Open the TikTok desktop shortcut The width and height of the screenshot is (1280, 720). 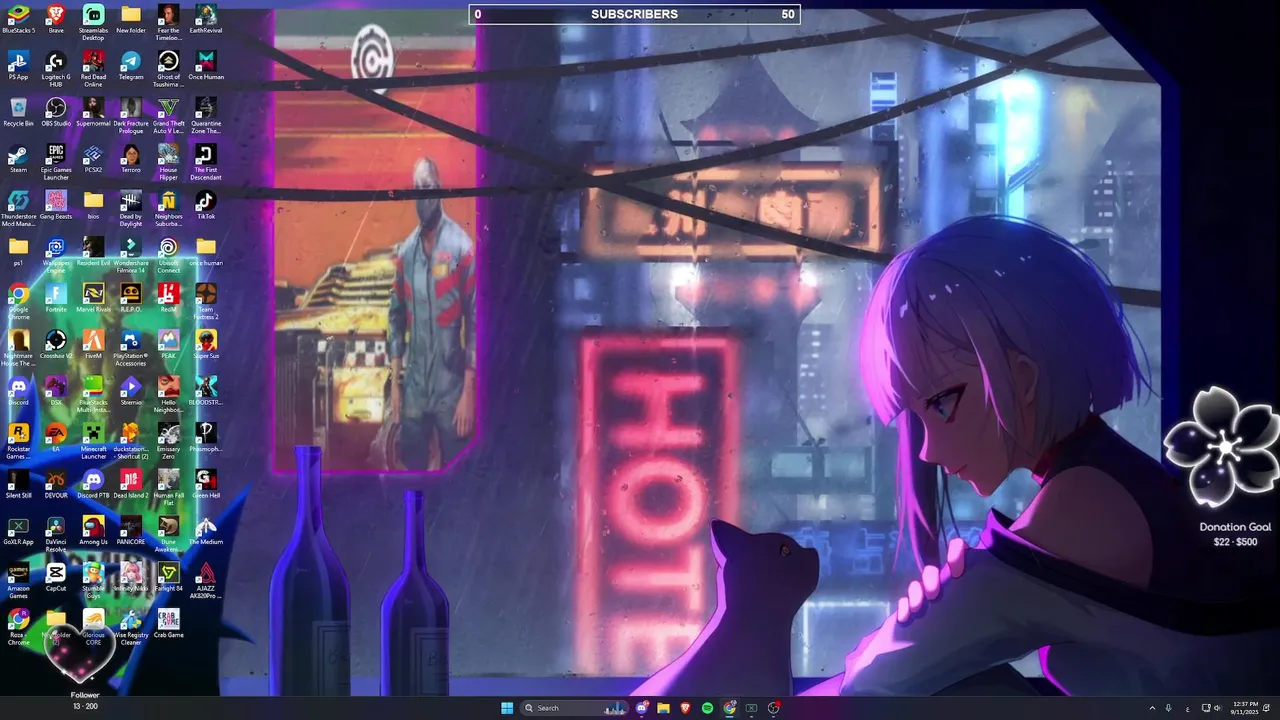pos(206,200)
